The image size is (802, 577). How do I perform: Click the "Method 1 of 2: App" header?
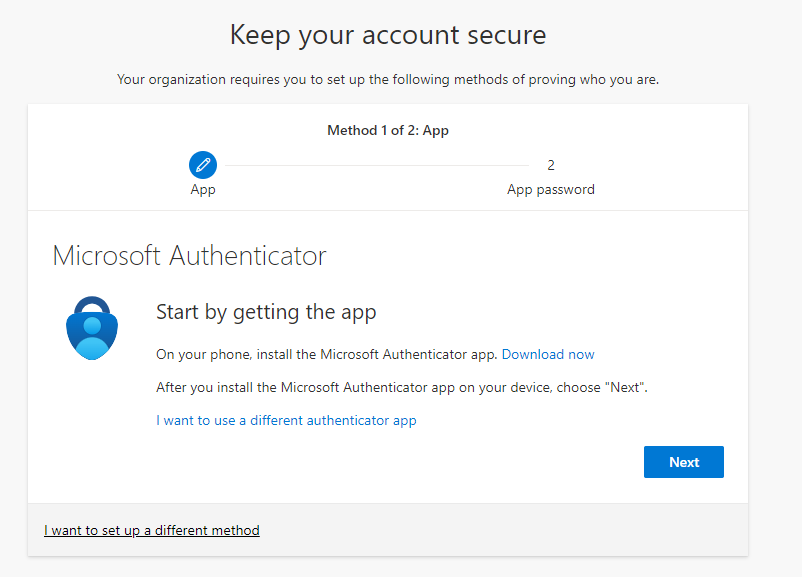coord(388,130)
